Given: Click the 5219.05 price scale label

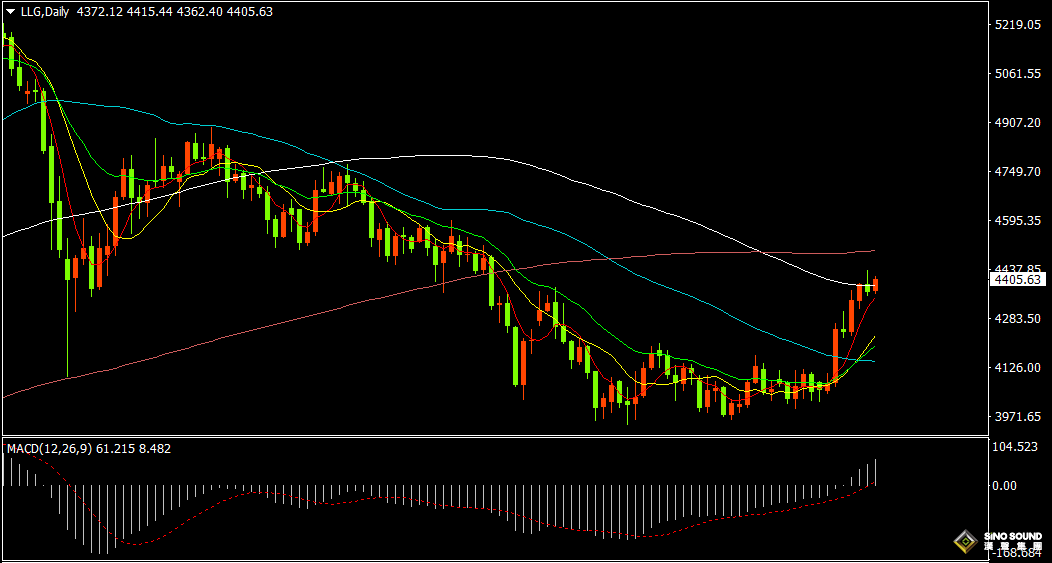Looking at the screenshot, I should coord(1019,25).
